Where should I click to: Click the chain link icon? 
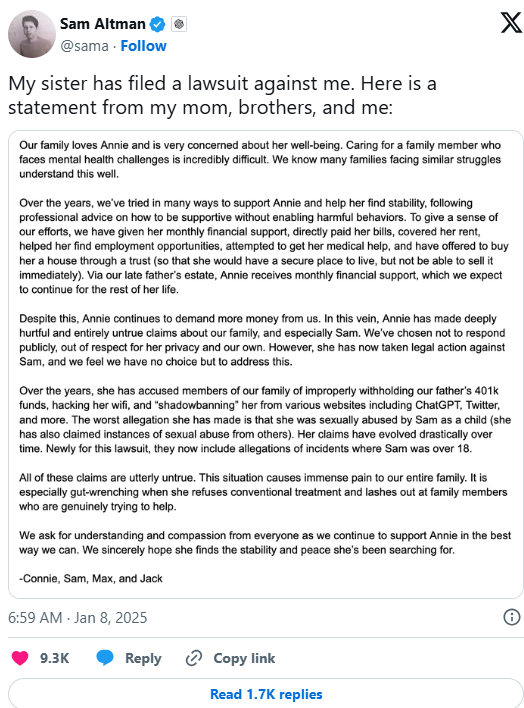click(194, 658)
